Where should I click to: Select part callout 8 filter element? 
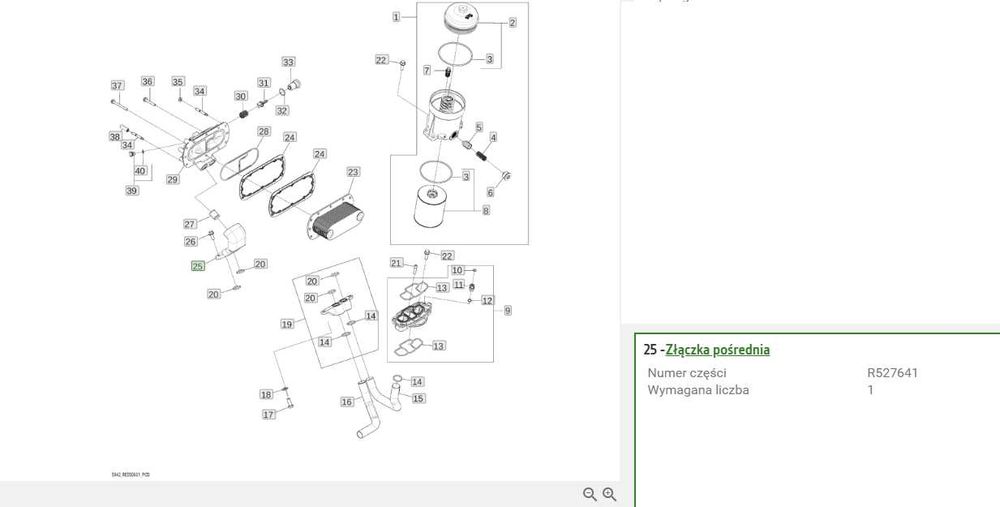pos(486,210)
